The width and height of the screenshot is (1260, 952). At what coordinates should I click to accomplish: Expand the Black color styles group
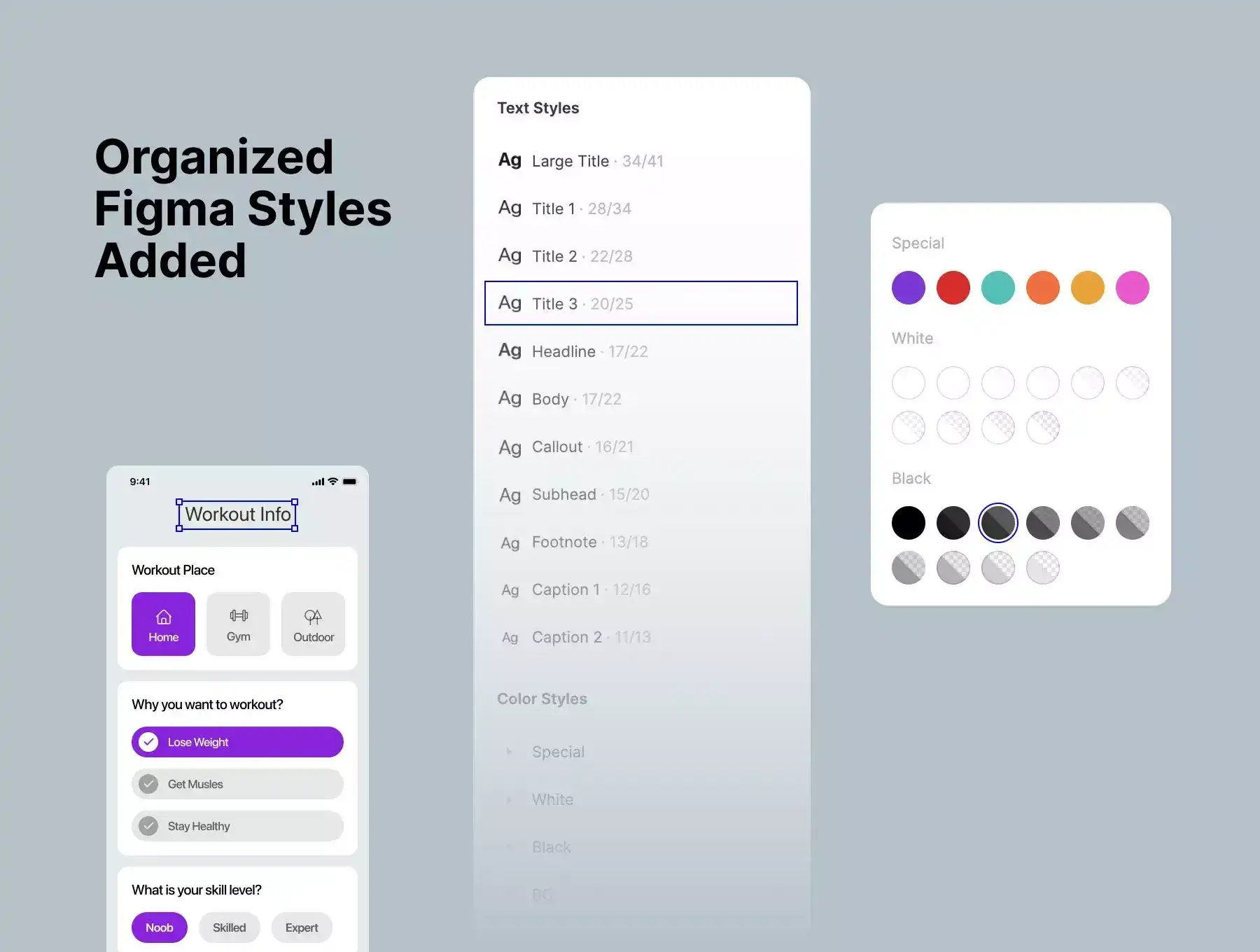point(509,847)
